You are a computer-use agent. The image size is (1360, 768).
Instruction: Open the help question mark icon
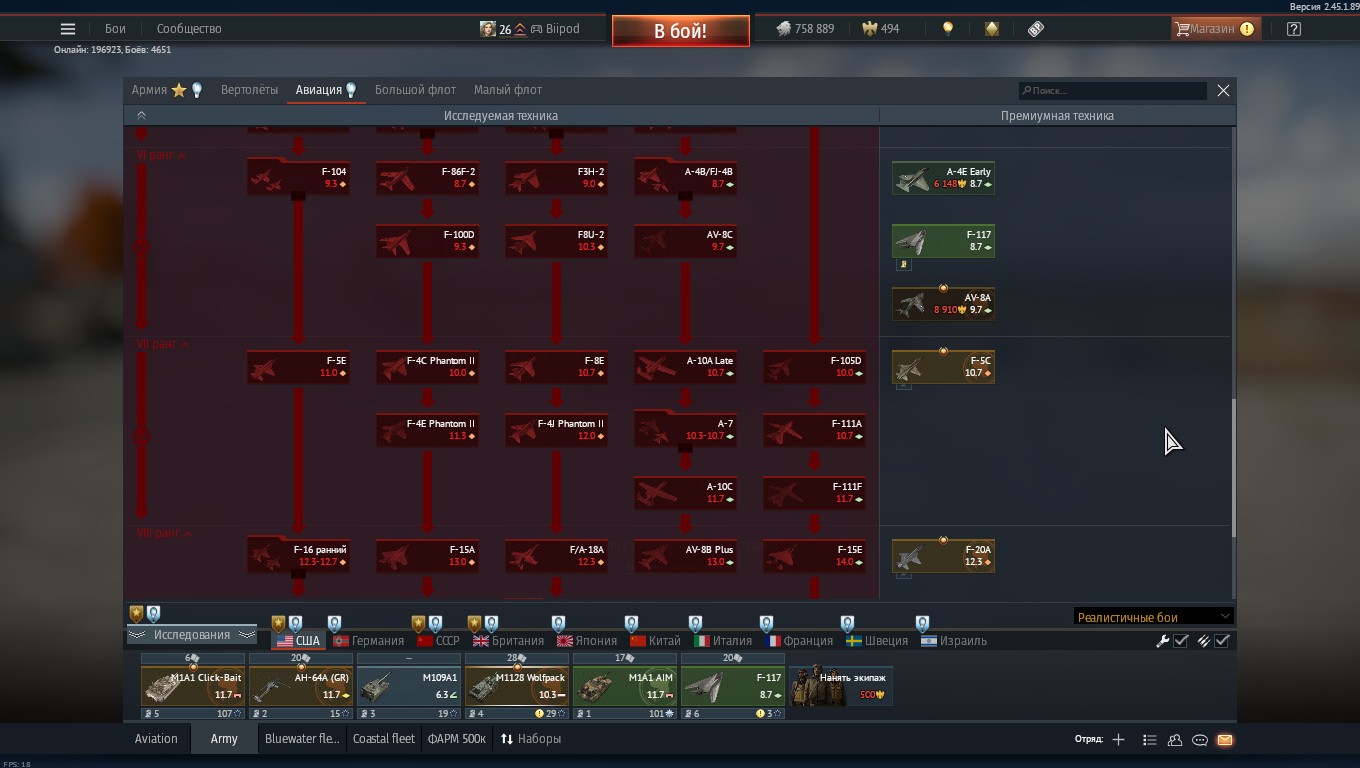click(1293, 29)
